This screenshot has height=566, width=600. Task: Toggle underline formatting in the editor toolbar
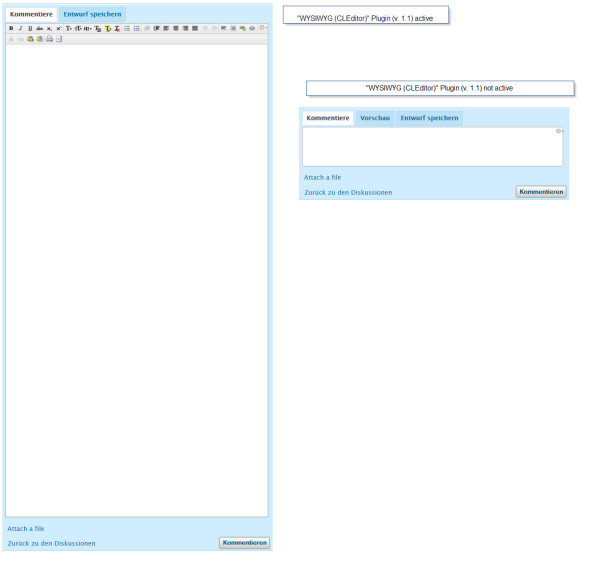30,28
